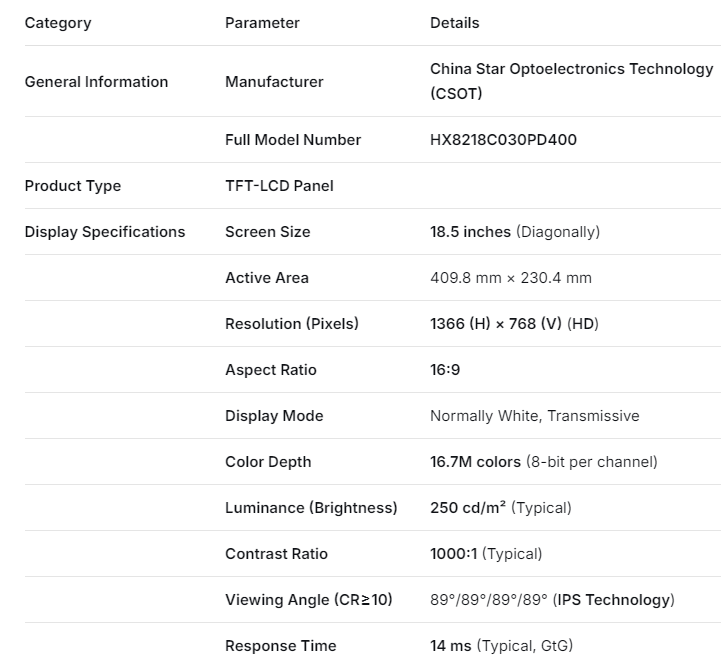Click the Category column header
721x666 pixels.
click(x=57, y=23)
